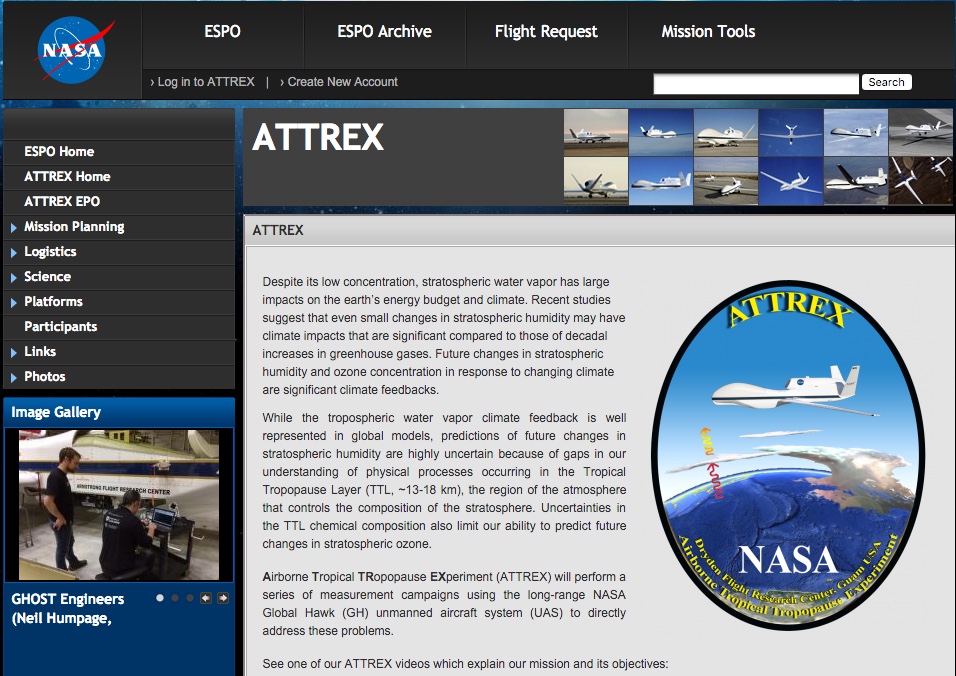Image resolution: width=956 pixels, height=676 pixels.
Task: Click paragraph starting 'Despite its low concentration'
Action: pos(444,336)
